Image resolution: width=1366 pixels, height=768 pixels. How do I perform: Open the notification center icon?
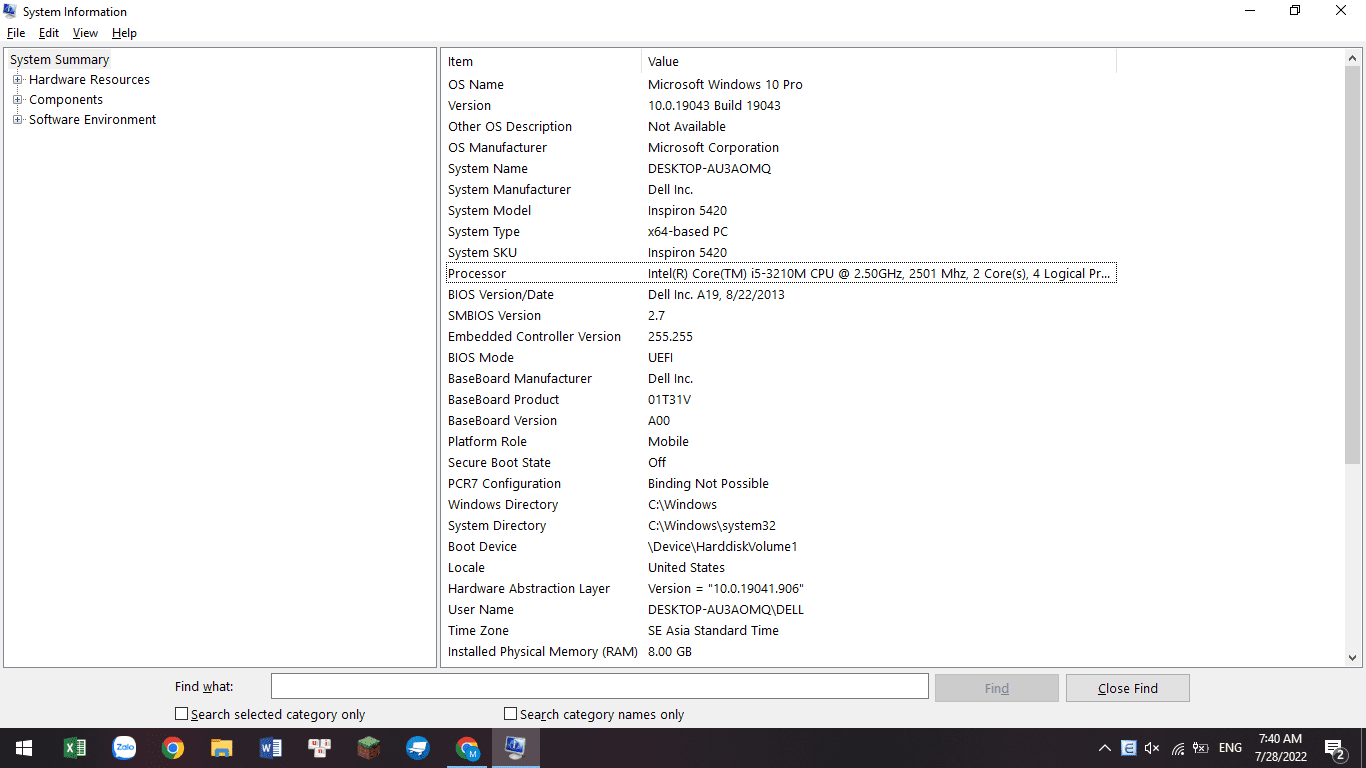(x=1334, y=748)
